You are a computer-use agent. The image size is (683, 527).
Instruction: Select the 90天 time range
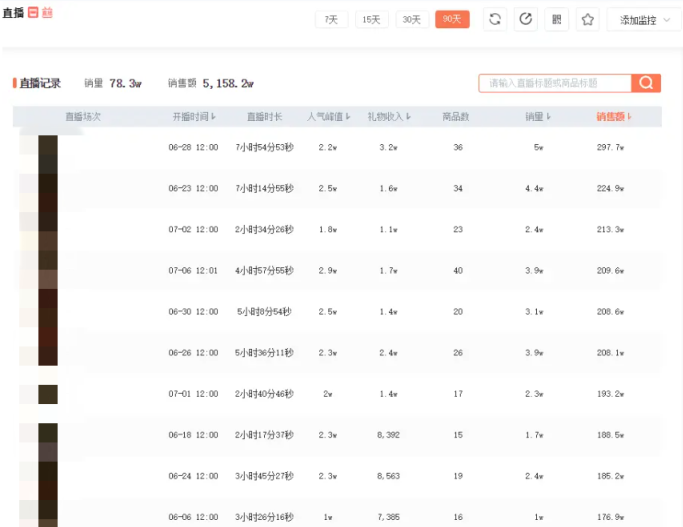pos(452,19)
